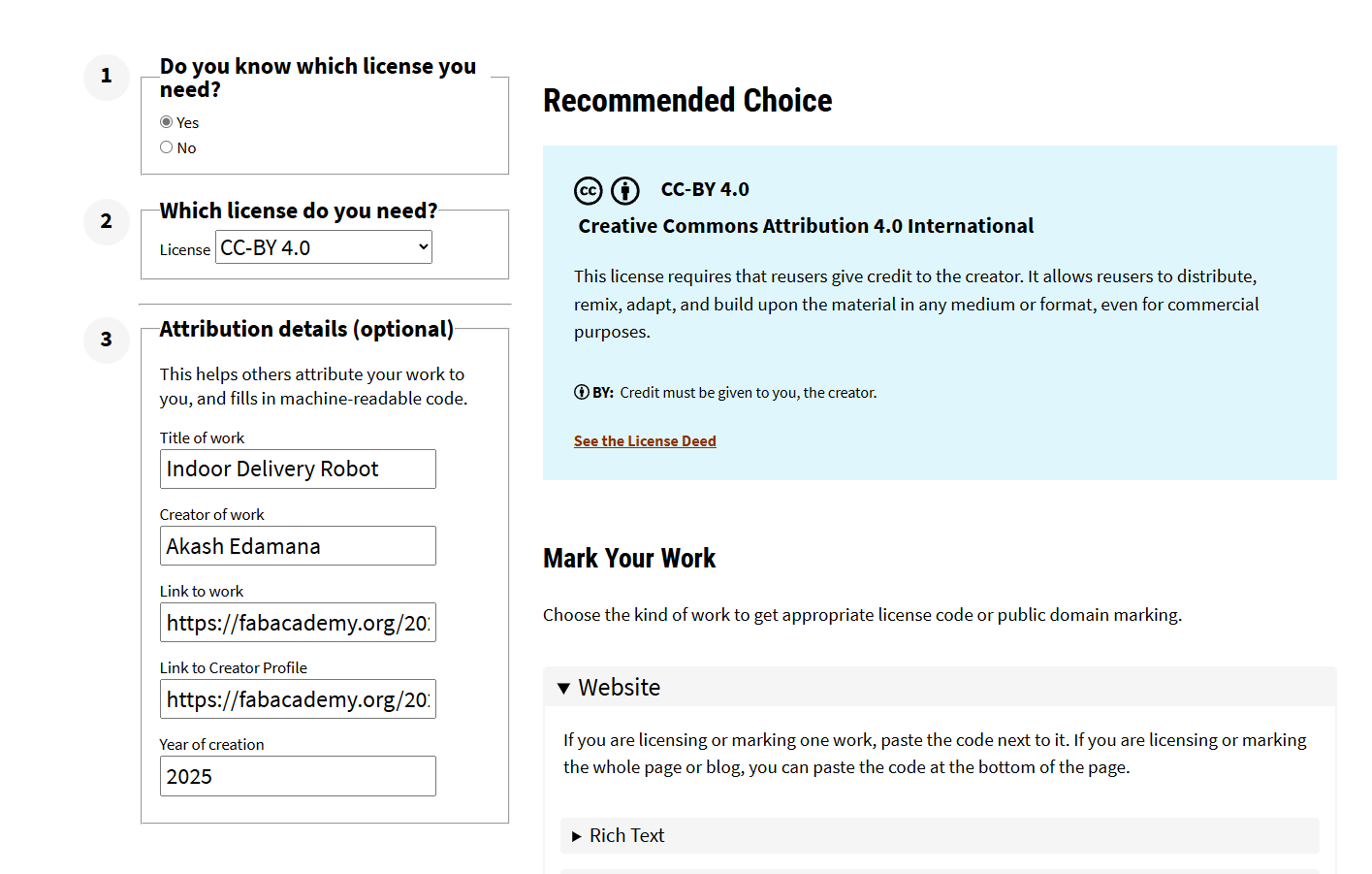The image size is (1372, 874).
Task: Click the Mark Your Work heading
Action: (x=629, y=559)
